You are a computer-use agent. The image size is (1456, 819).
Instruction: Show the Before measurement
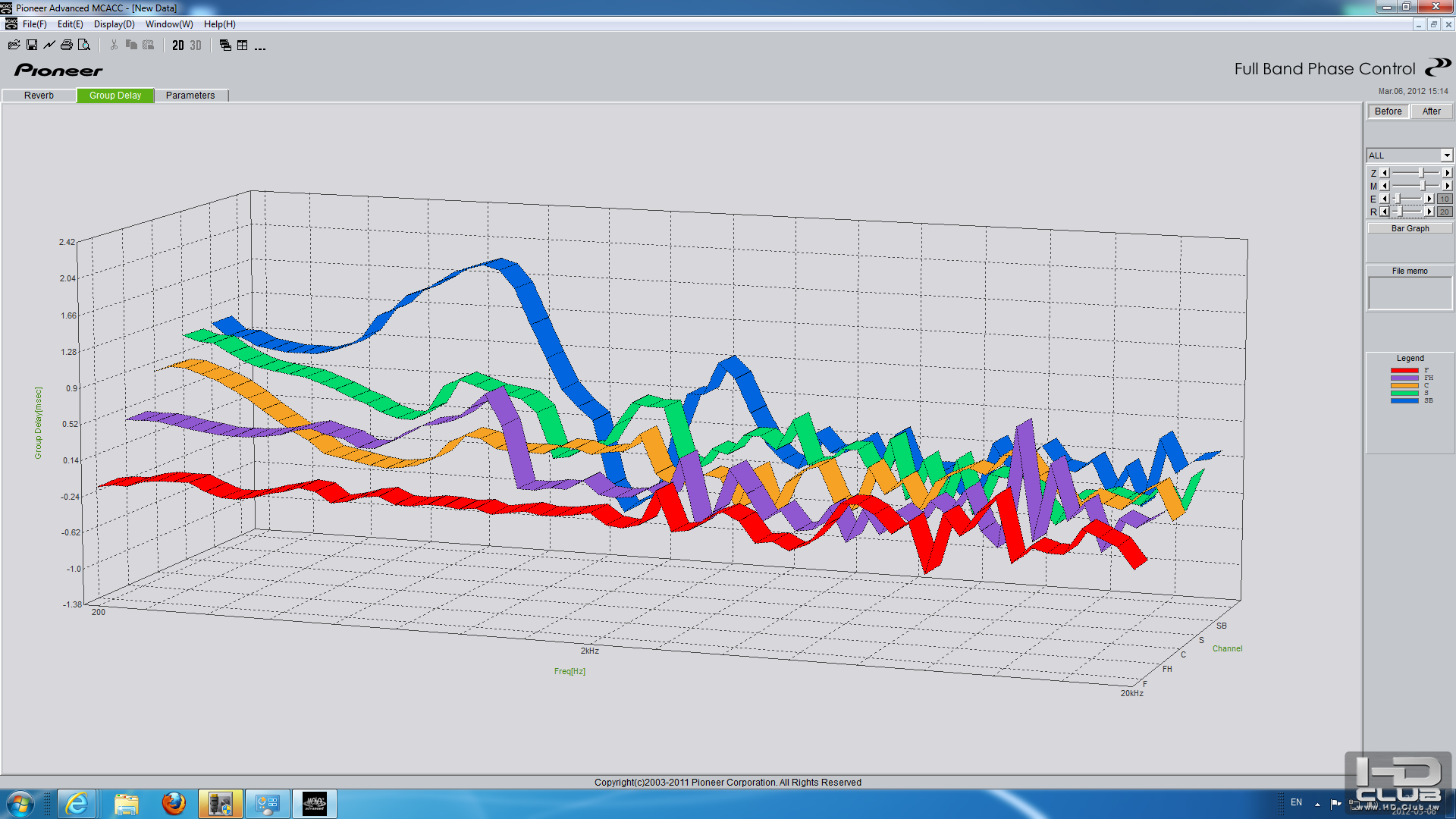tap(1388, 111)
